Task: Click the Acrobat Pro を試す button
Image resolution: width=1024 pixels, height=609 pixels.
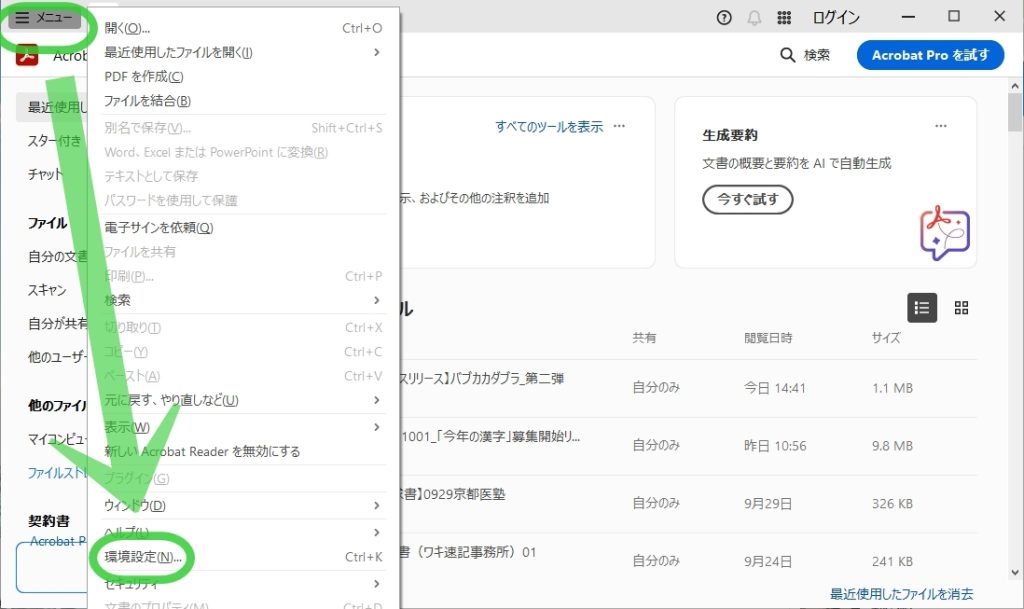Action: point(929,55)
